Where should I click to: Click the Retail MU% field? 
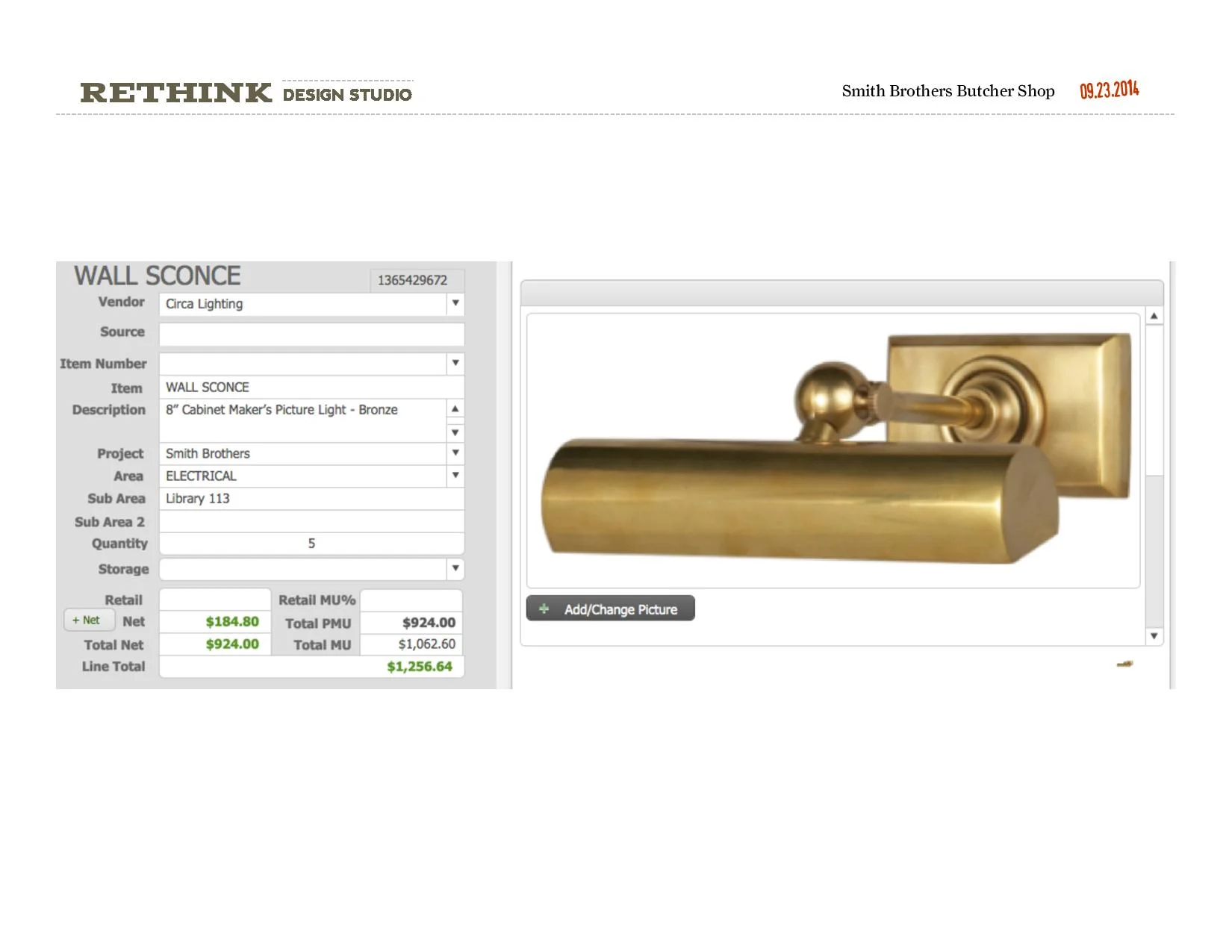tap(411, 600)
